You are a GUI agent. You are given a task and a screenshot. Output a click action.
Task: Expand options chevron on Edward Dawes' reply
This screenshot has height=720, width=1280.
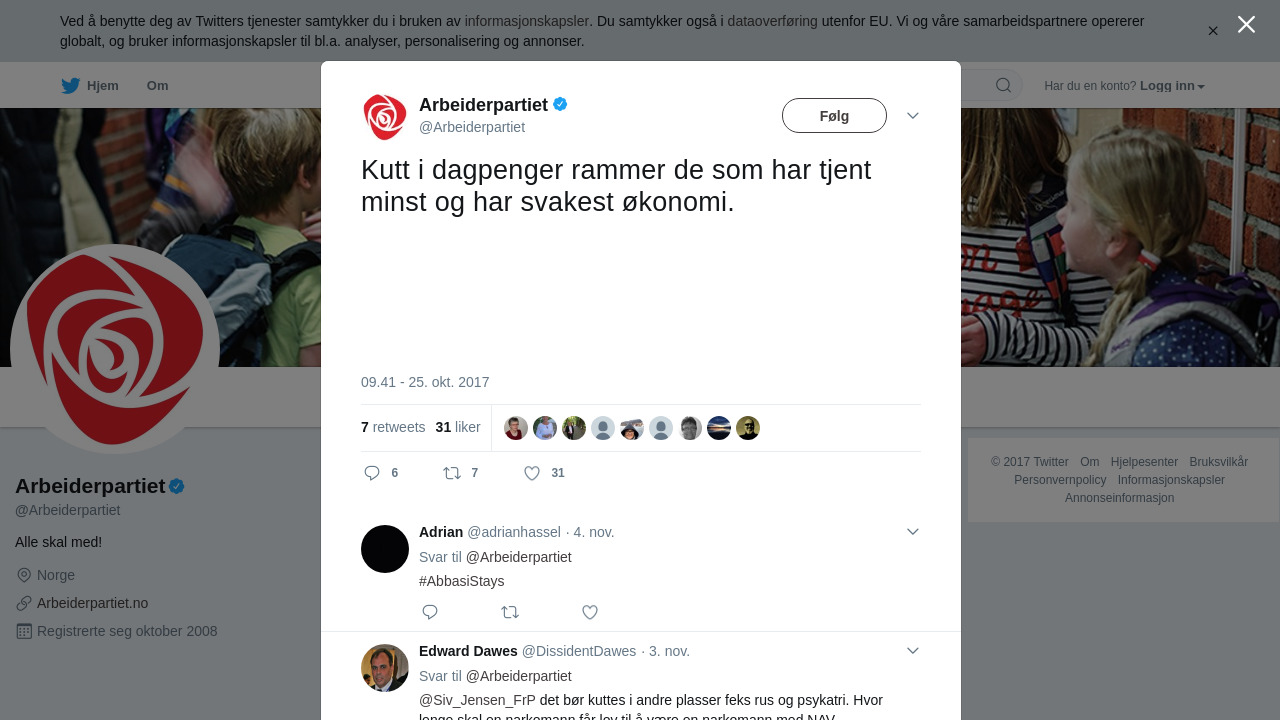[x=913, y=651]
